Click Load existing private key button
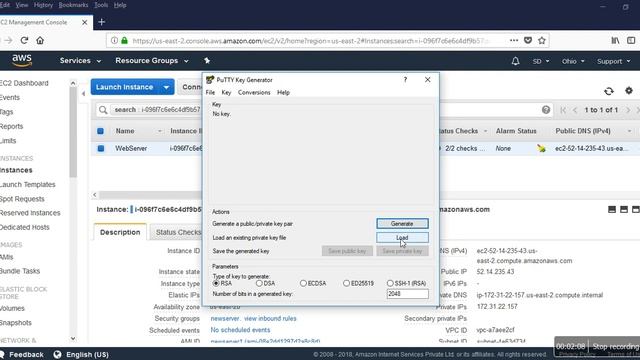 pyautogui.click(x=402, y=238)
